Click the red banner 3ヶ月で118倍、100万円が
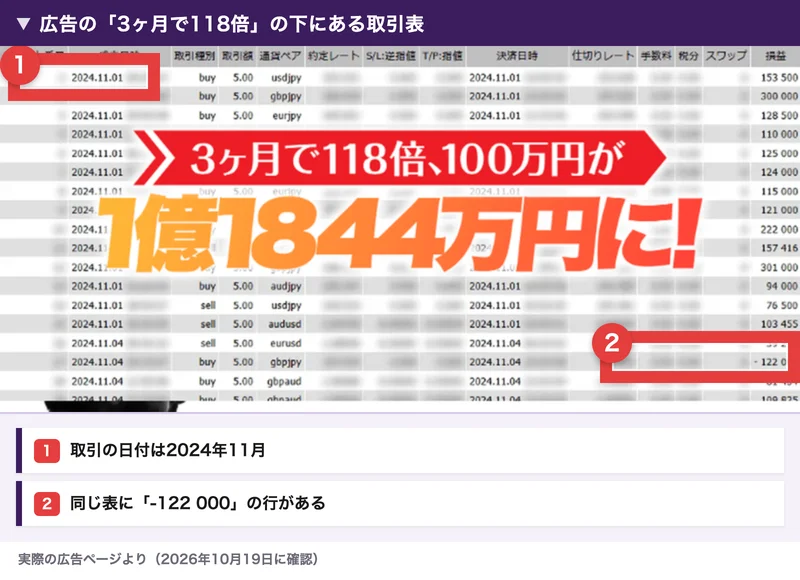This screenshot has height=580, width=800. 400,158
